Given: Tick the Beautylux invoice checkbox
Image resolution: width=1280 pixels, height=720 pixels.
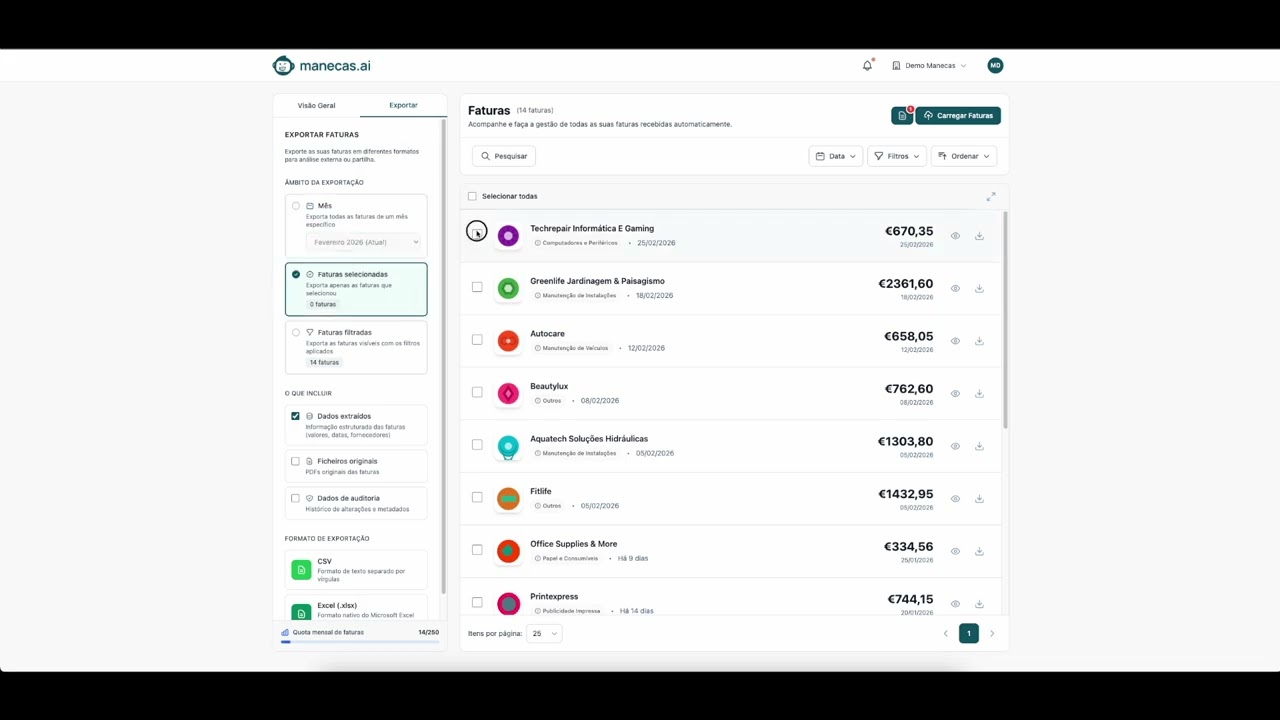Looking at the screenshot, I should click(477, 393).
